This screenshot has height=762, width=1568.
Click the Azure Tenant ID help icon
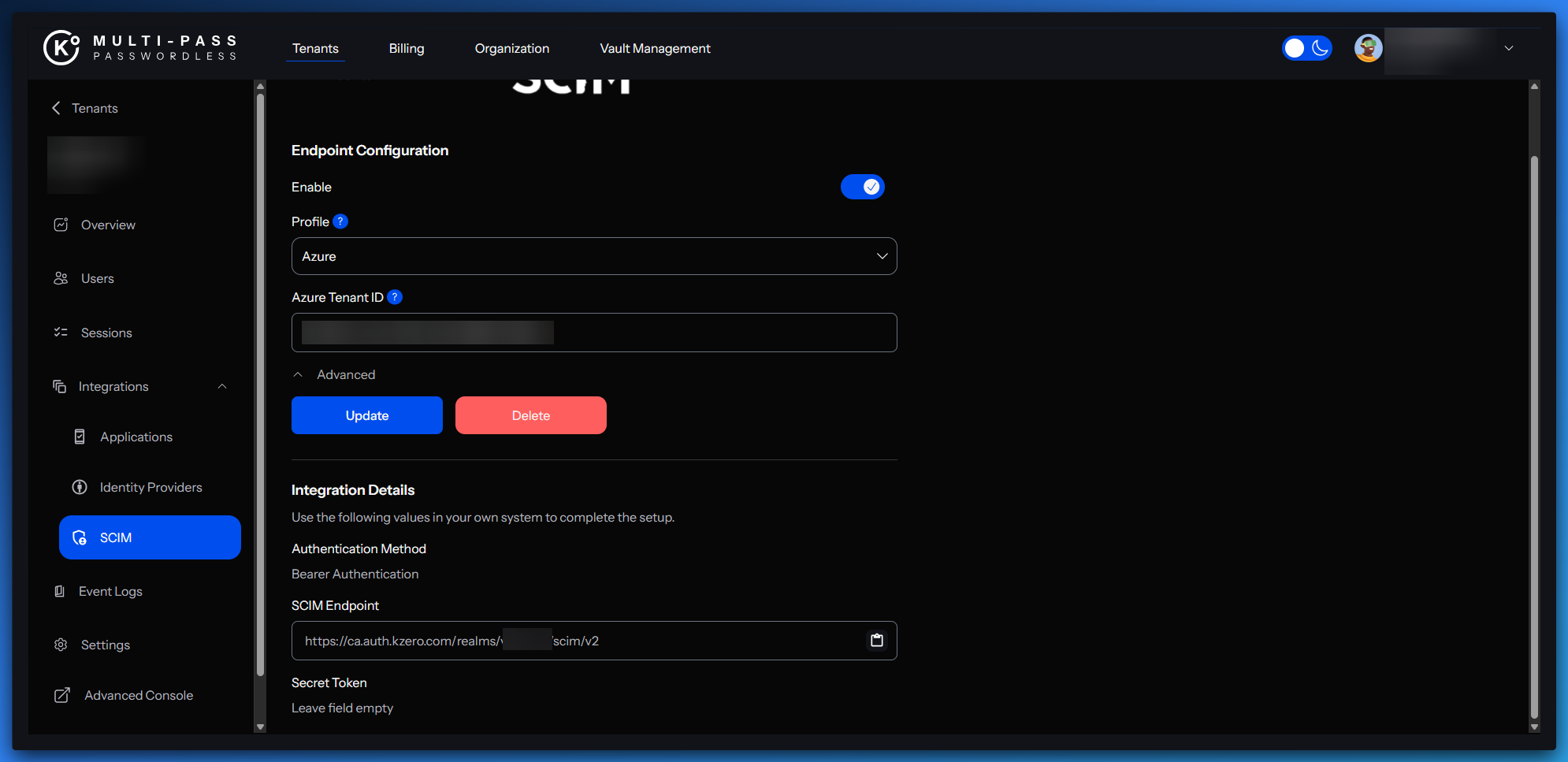click(395, 297)
